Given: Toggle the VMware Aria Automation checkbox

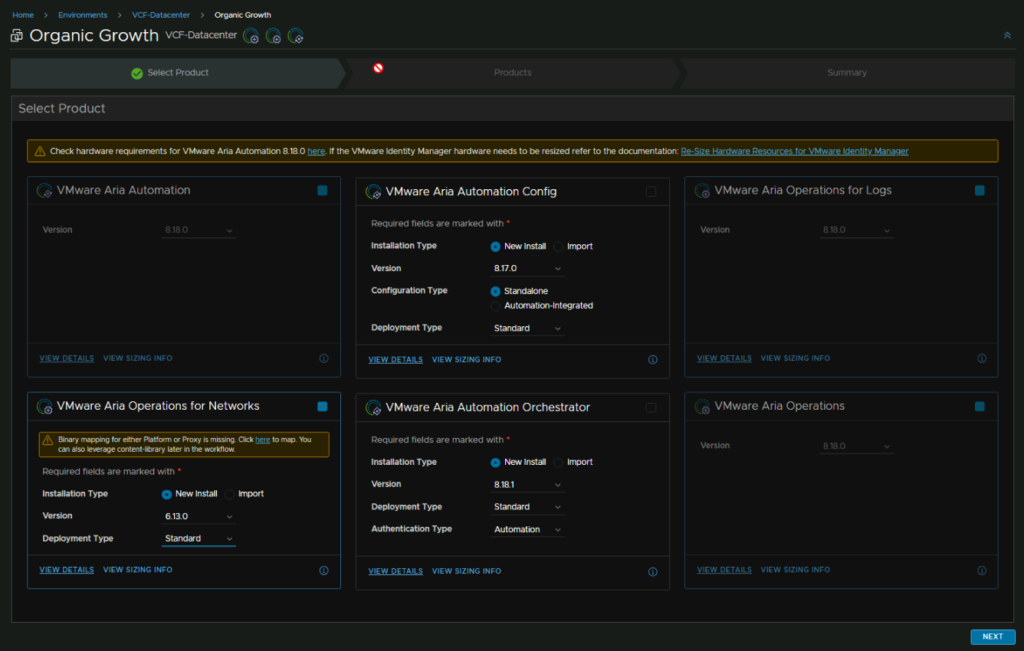Looking at the screenshot, I should 323,191.
